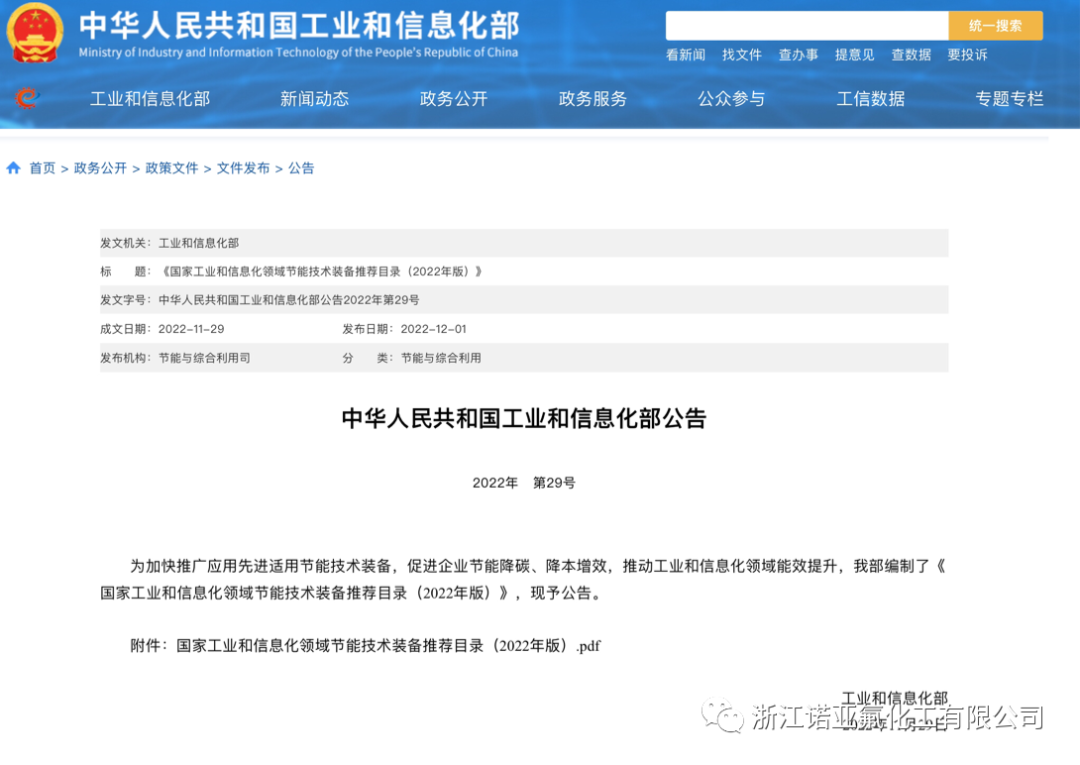The image size is (1080, 765).
Task: Click the red government 'e' logo icon
Action: pyautogui.click(x=26, y=98)
